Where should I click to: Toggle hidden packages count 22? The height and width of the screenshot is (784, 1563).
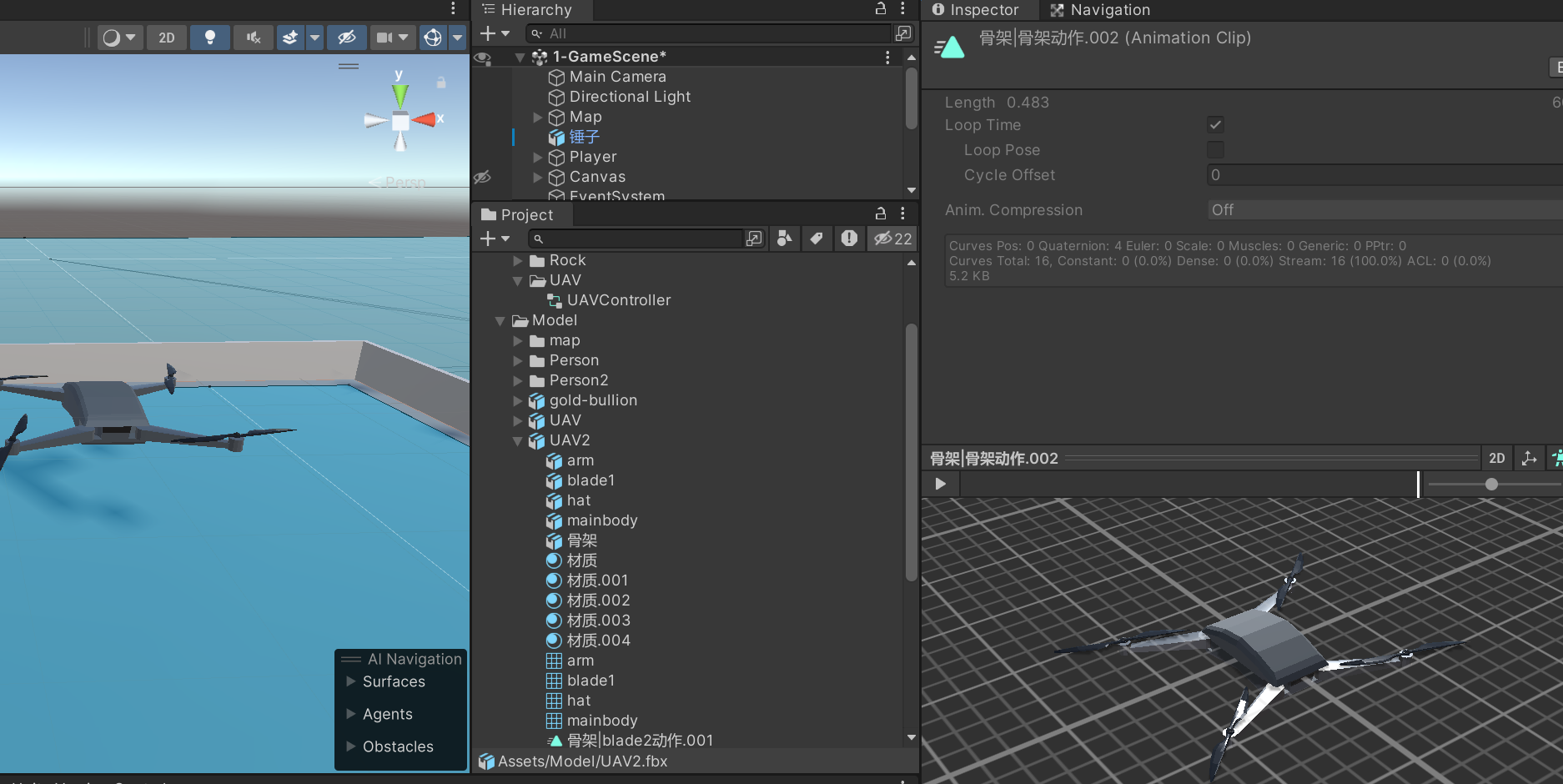(x=892, y=239)
